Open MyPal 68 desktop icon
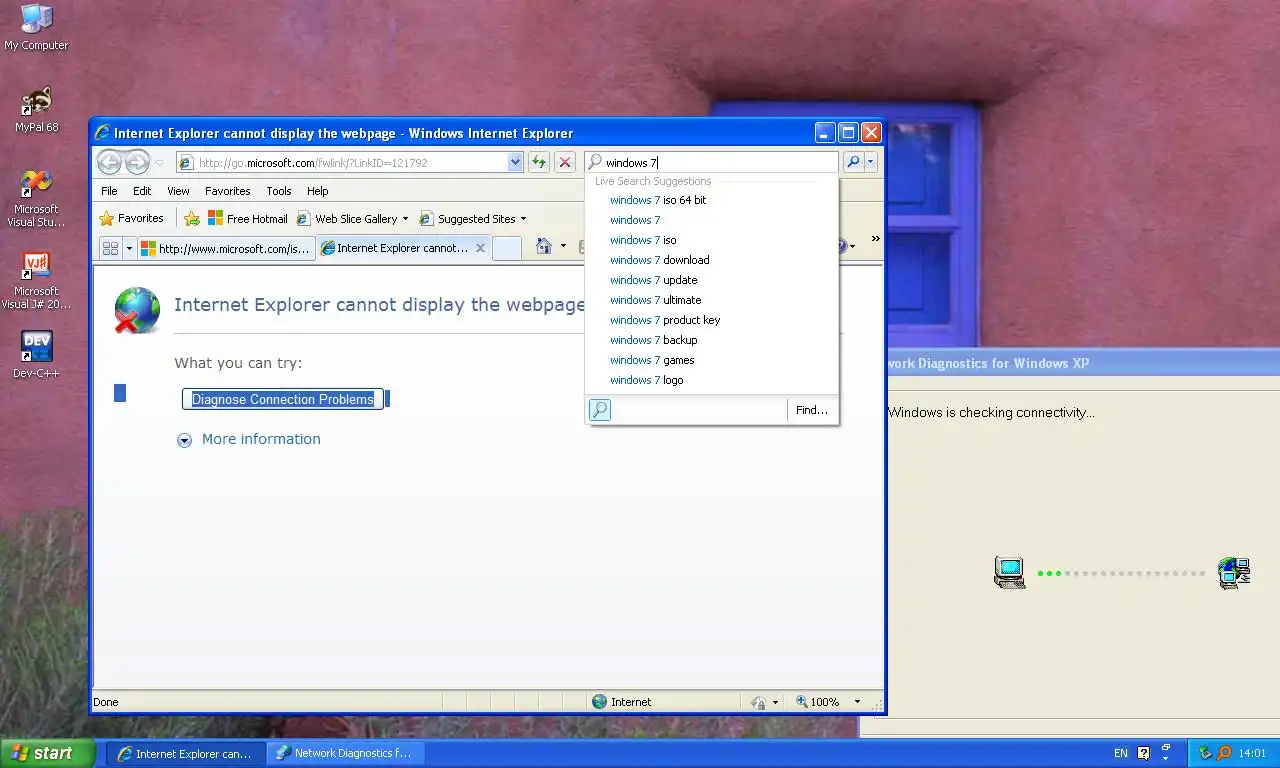 37,110
